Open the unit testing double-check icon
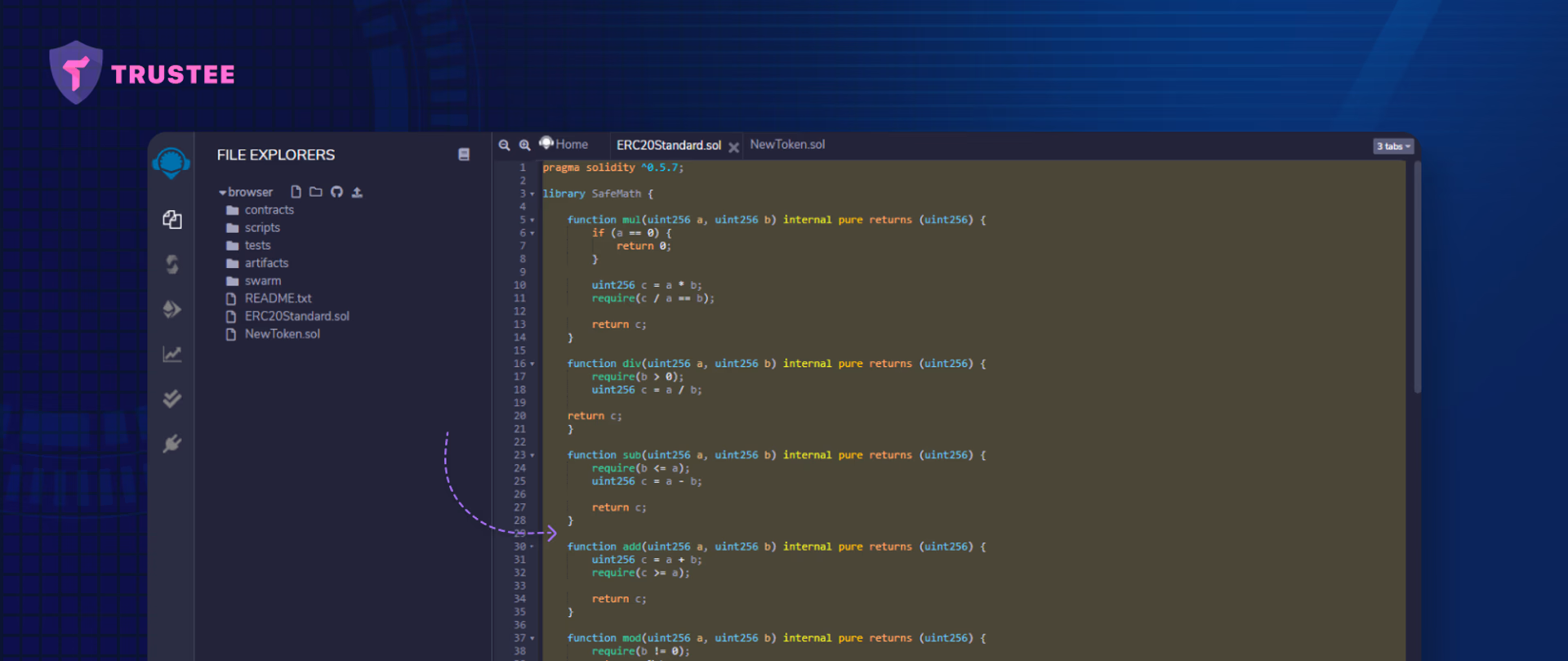 tap(171, 399)
